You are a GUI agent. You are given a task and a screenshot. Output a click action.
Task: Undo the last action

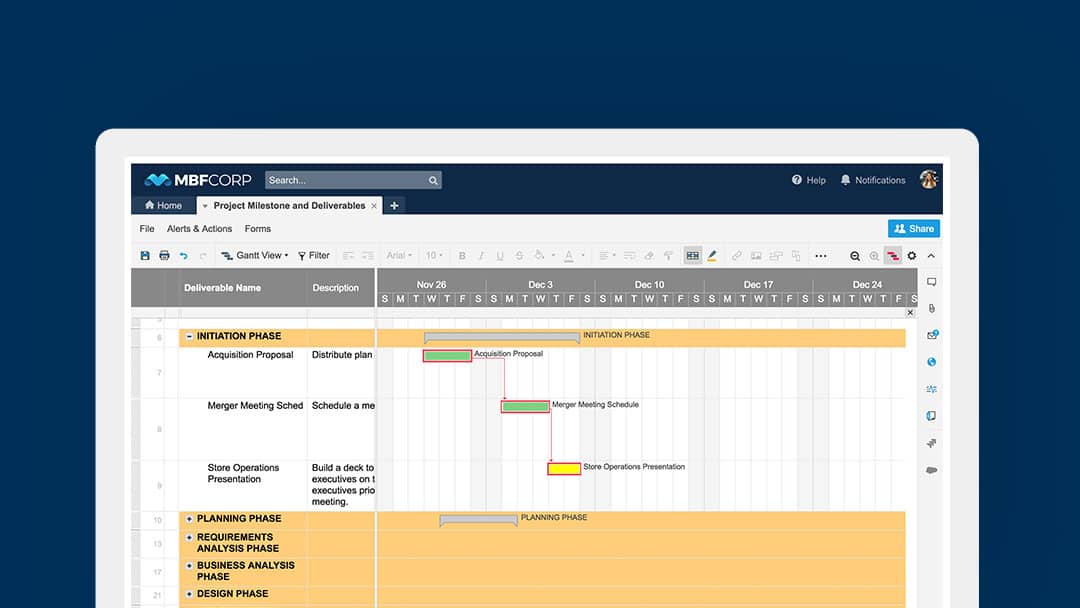[183, 256]
